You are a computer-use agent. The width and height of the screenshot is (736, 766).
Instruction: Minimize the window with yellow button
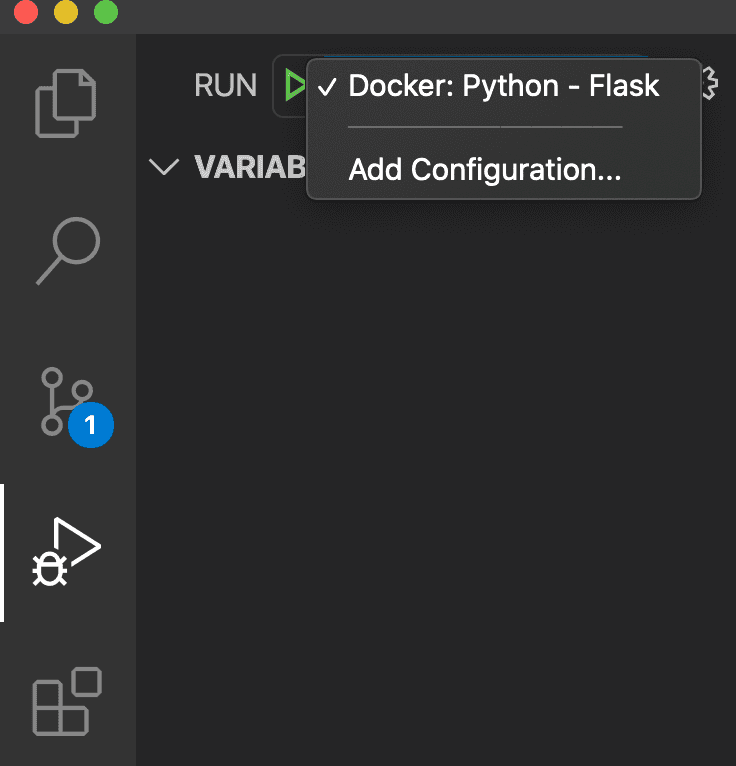coord(65,13)
